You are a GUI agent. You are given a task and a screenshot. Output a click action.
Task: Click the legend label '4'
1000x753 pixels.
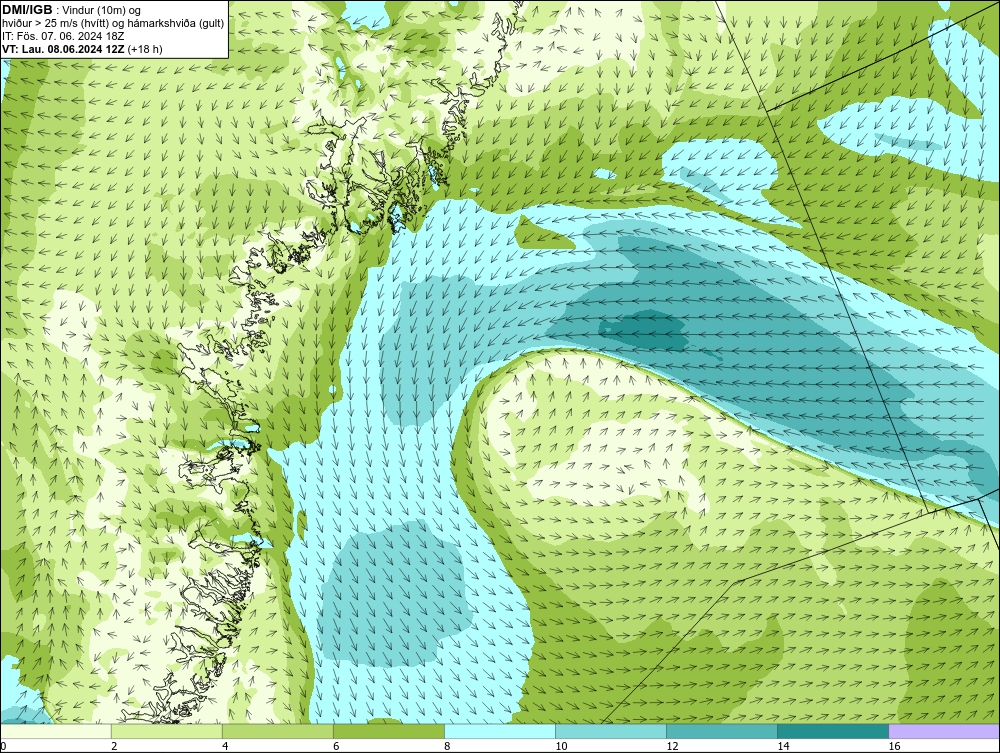click(225, 746)
